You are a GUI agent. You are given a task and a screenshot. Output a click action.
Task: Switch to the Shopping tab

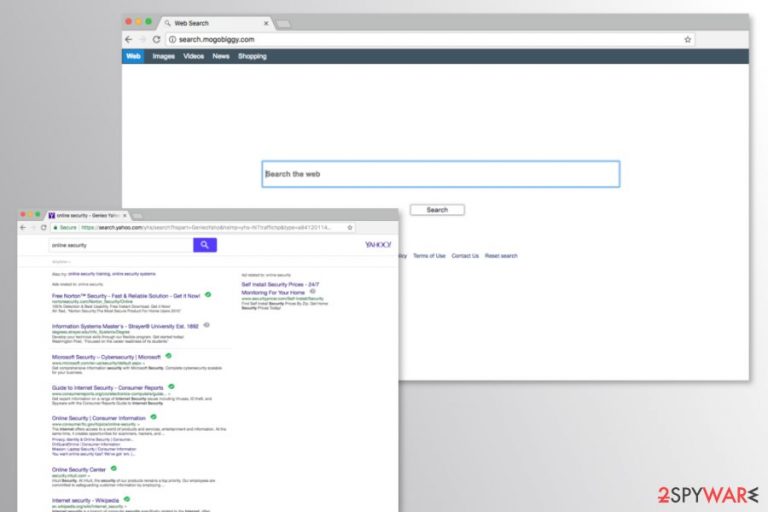coord(252,56)
